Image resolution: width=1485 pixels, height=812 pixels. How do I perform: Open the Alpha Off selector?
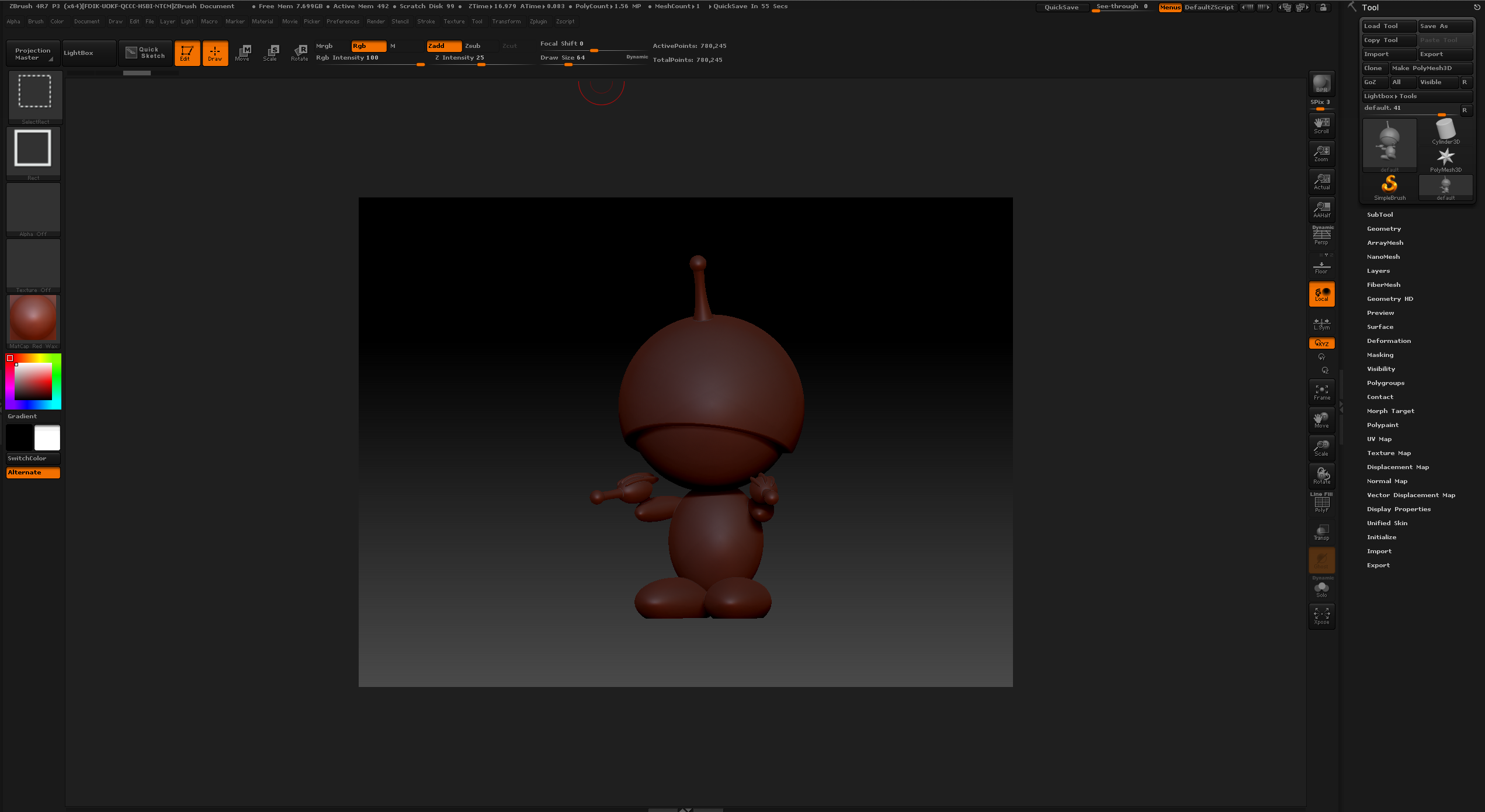[33, 210]
